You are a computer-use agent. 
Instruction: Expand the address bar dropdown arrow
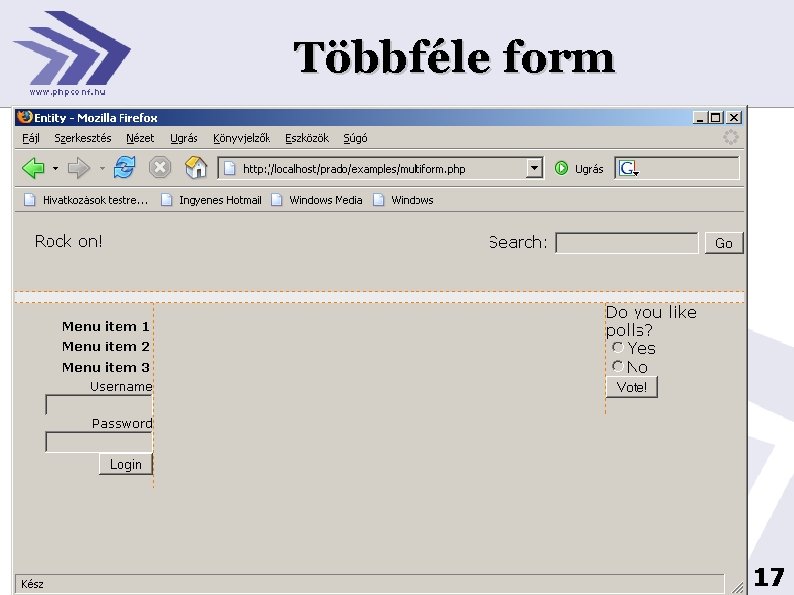pyautogui.click(x=534, y=168)
